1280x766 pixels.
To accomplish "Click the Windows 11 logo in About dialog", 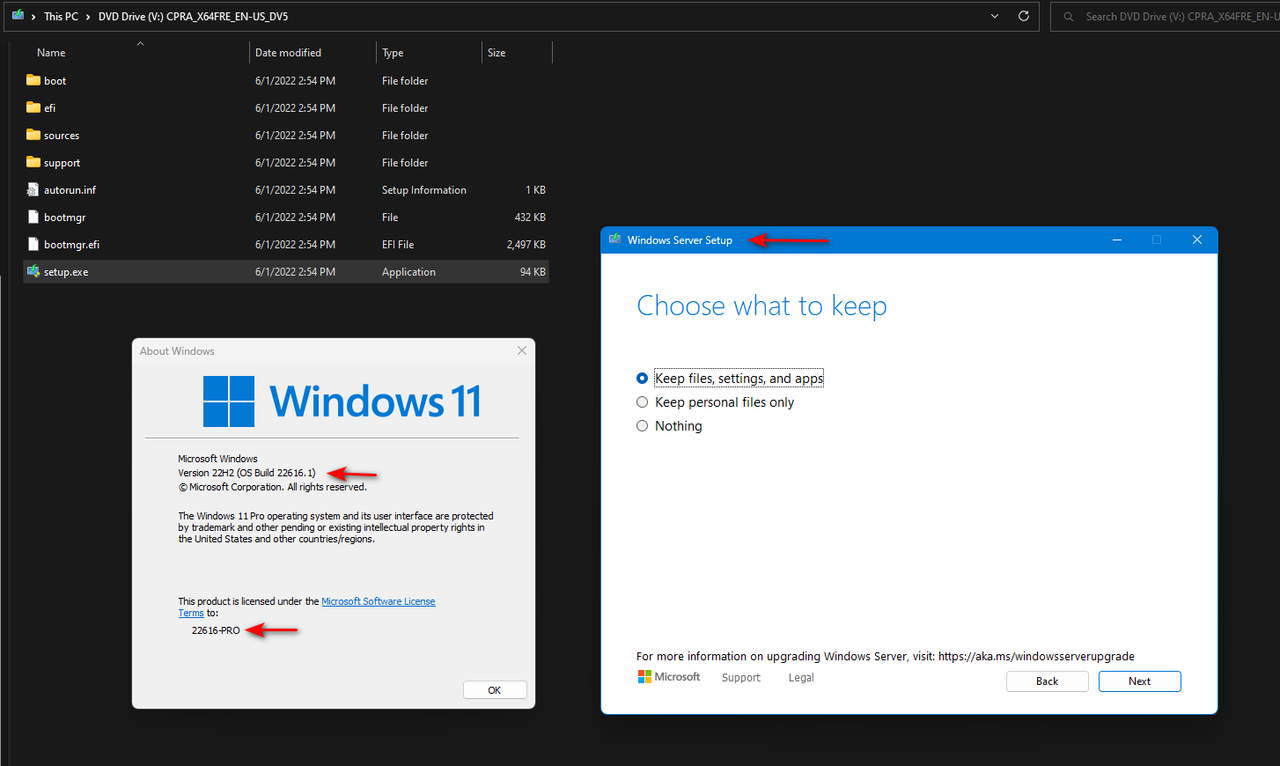I will coord(342,401).
